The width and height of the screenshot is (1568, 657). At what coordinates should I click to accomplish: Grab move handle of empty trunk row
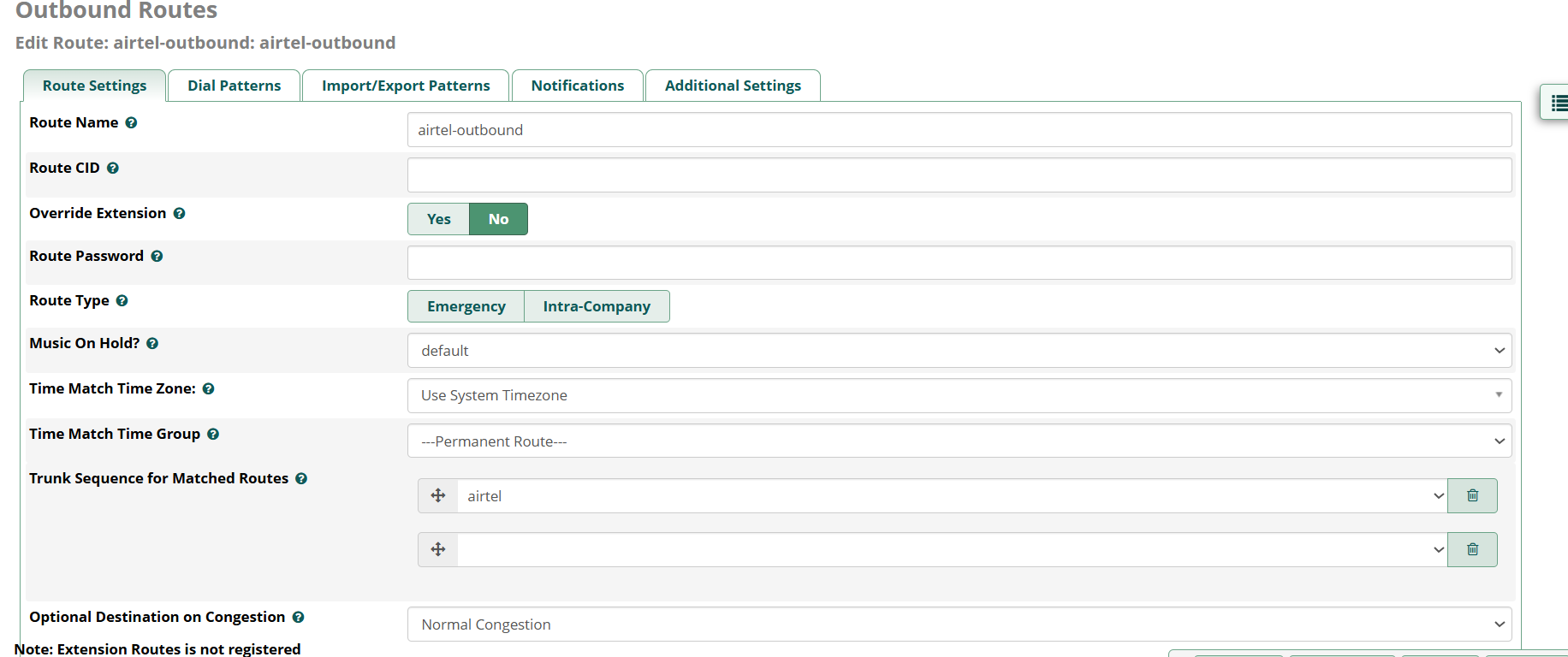tap(438, 550)
